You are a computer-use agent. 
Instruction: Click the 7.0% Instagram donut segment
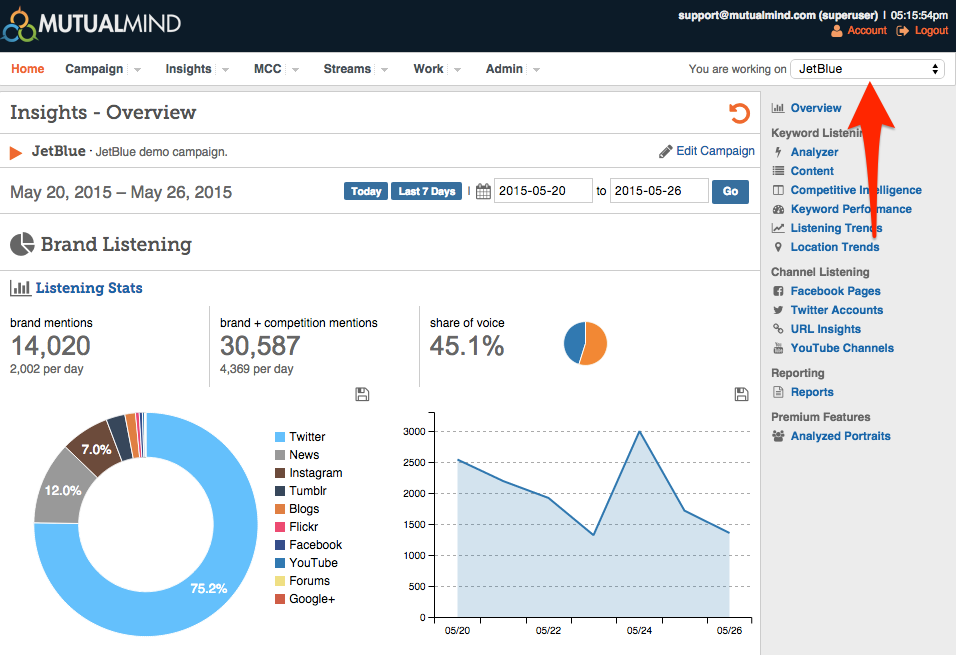[95, 449]
